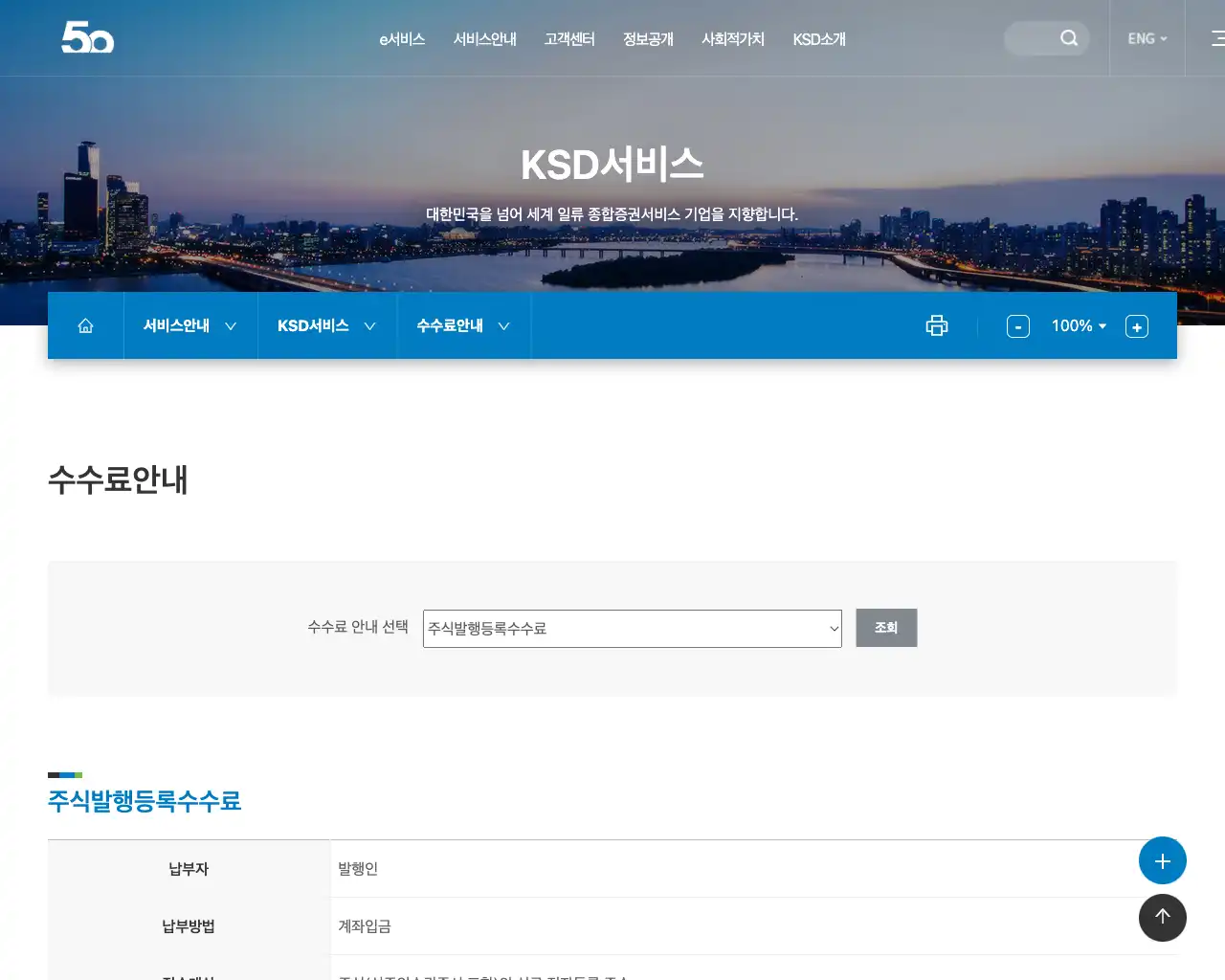The image size is (1225, 980).
Task: Open the 사회적가치 page link
Action: (x=732, y=39)
